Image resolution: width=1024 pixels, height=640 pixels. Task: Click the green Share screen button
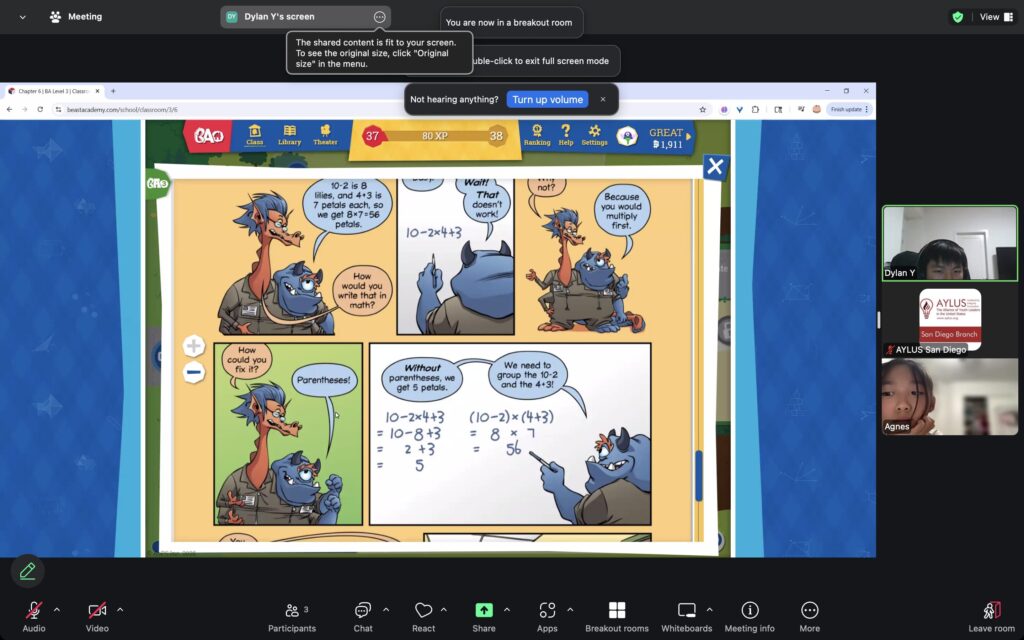click(484, 611)
